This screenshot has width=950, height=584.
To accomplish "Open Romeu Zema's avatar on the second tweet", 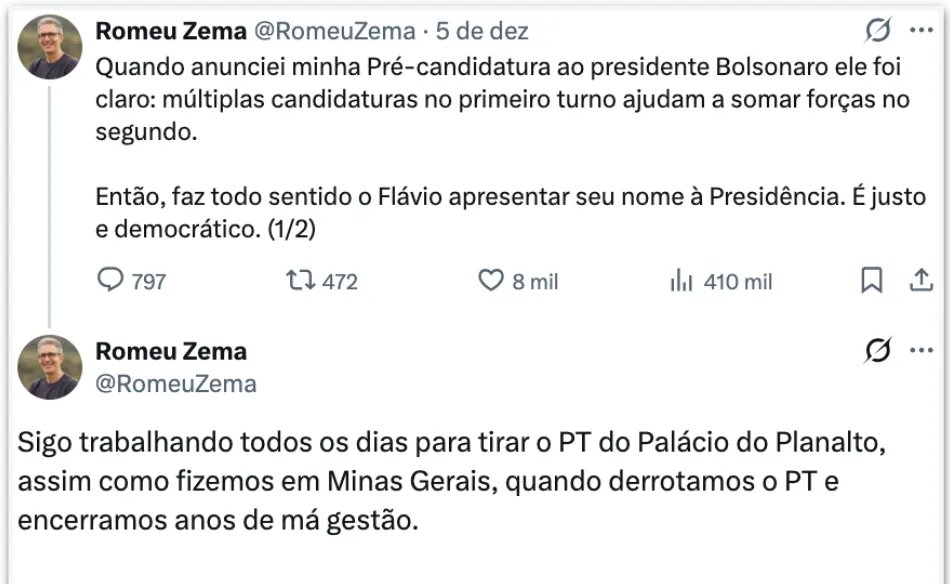I will click(50, 367).
